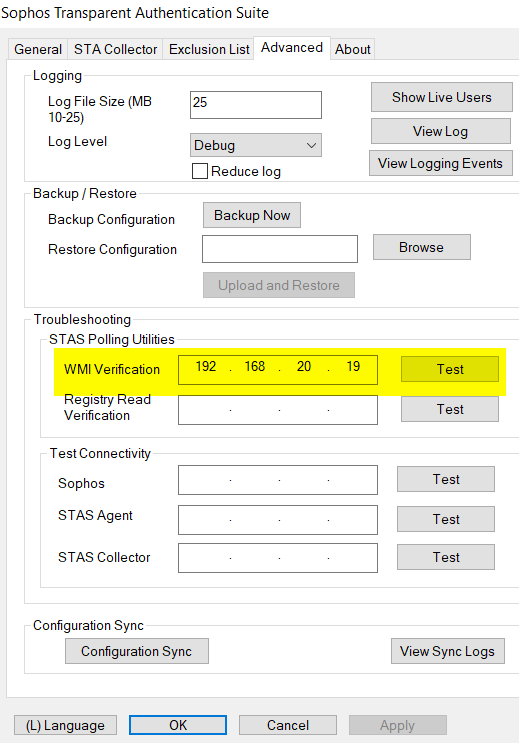Enable the Reduce log checkbox
Screen dimensions: 519x743
(200, 171)
